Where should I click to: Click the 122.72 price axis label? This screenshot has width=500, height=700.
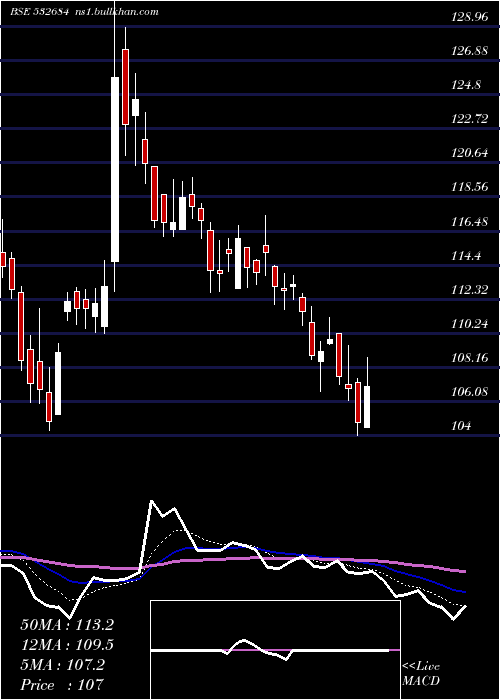(470, 119)
